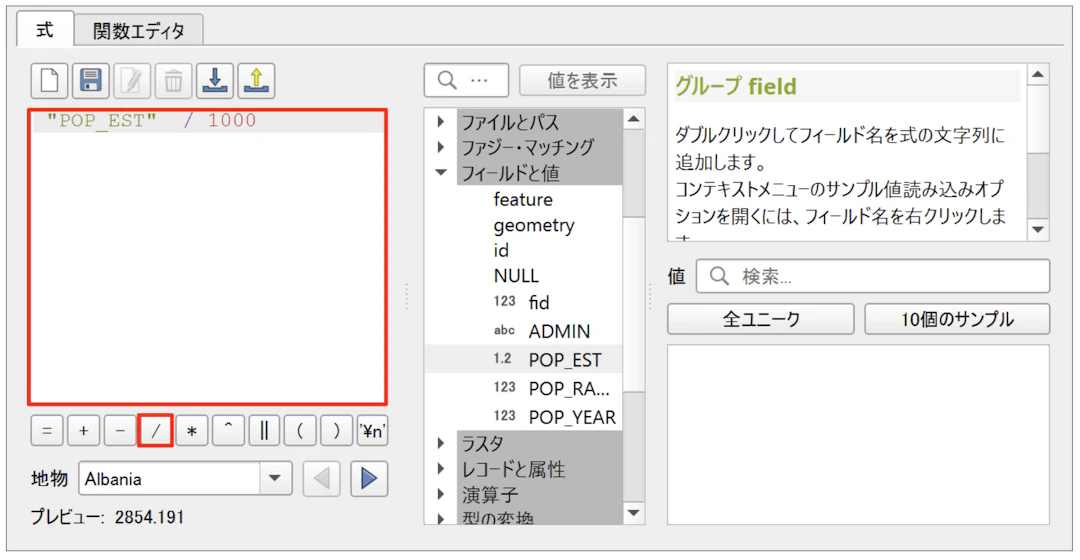Open the 地物 Albania feature dropdown
Image resolution: width=1080 pixels, height=560 pixels.
(x=275, y=479)
